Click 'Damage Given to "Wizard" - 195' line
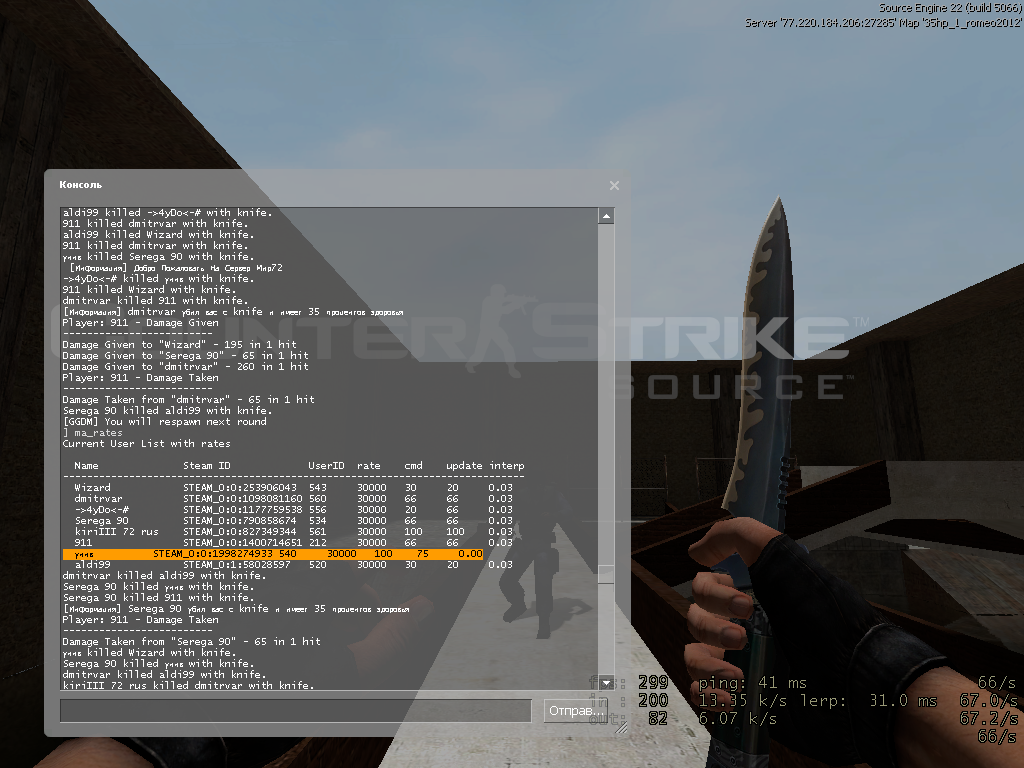Viewport: 1024px width, 768px height. (180, 344)
